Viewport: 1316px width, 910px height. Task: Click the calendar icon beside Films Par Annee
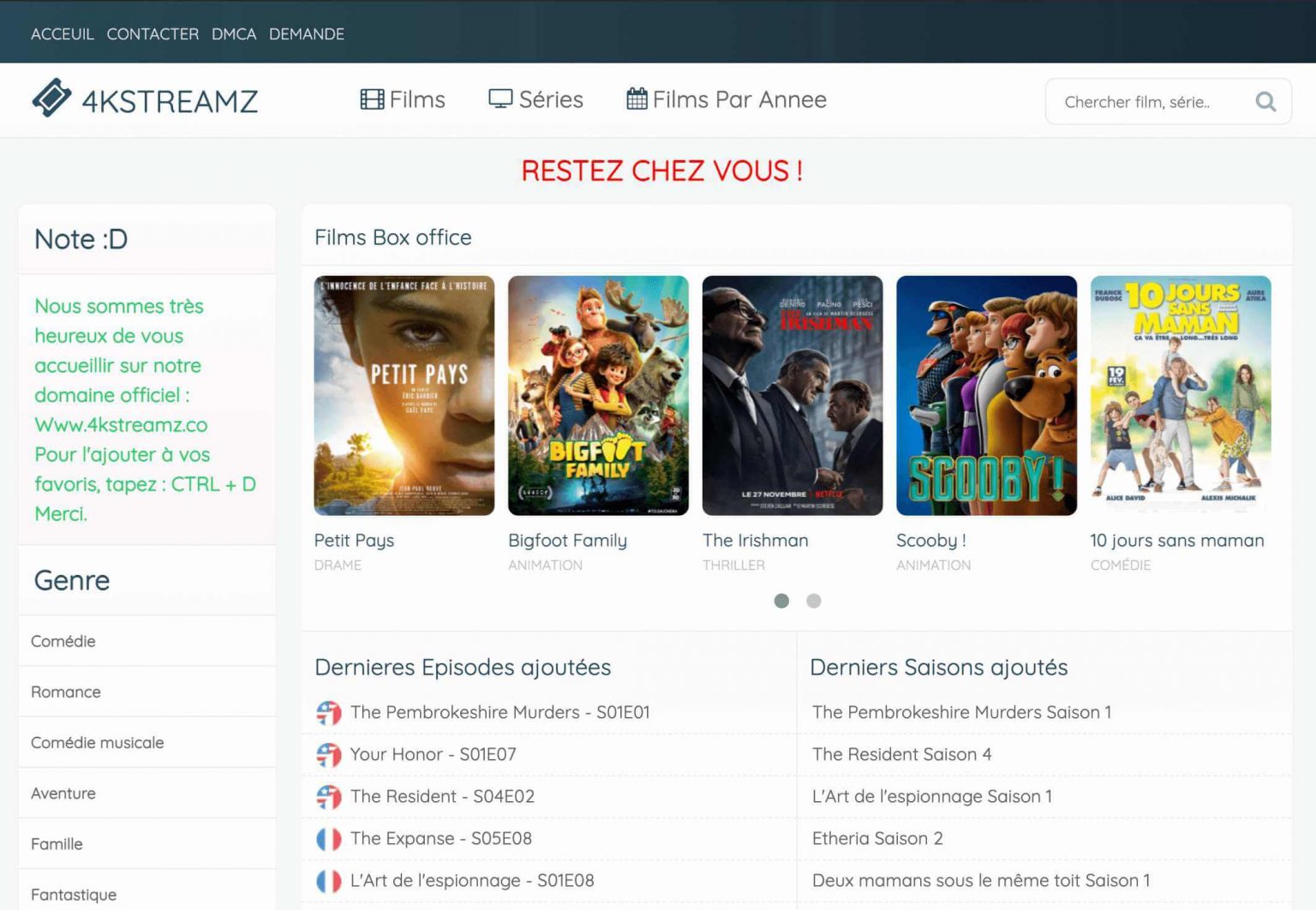click(x=637, y=99)
